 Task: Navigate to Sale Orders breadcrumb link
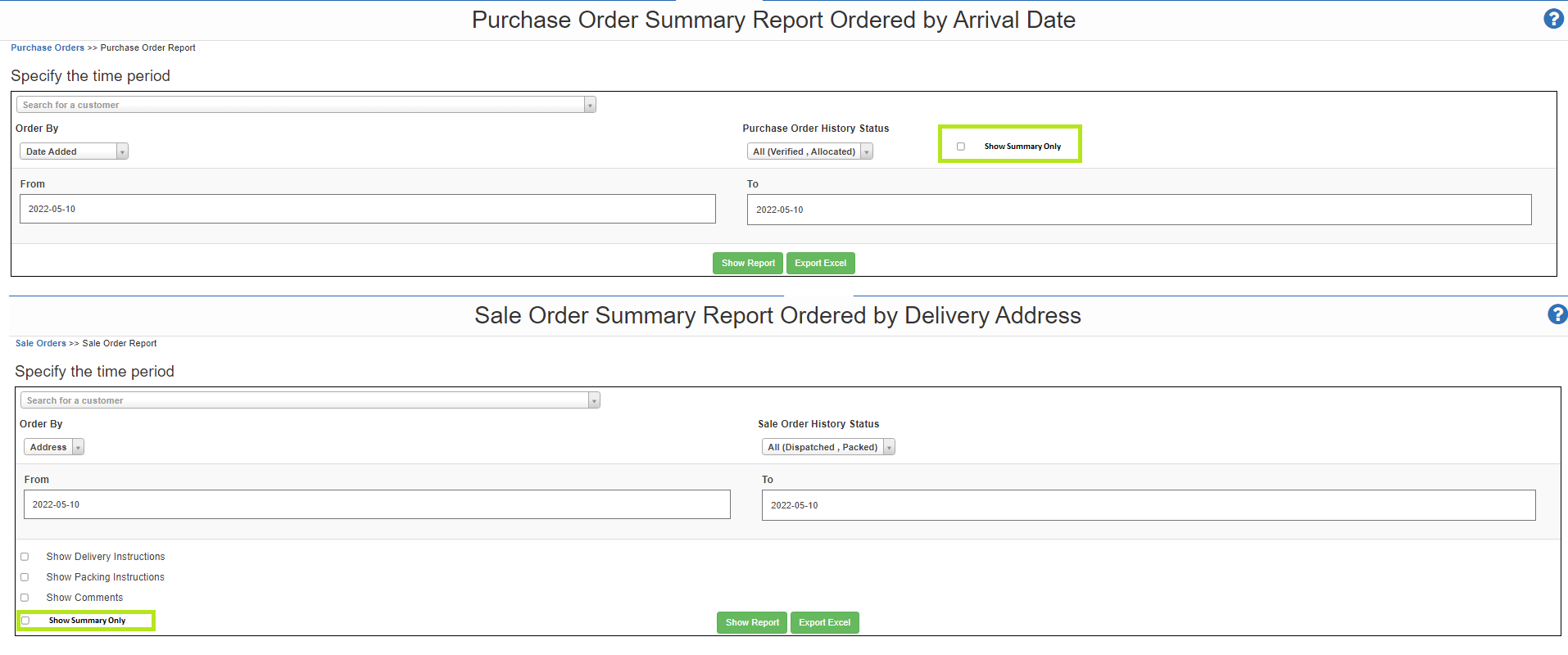41,343
